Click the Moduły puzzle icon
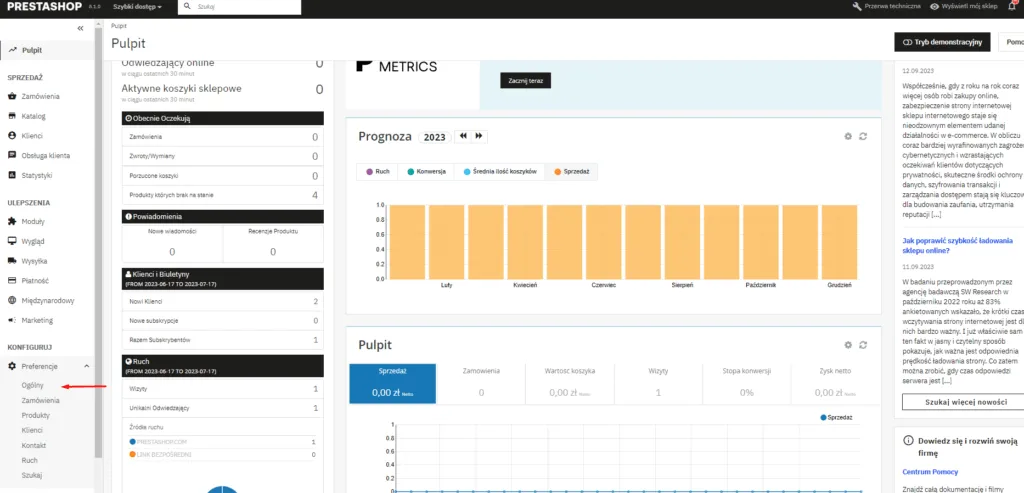 [x=12, y=221]
